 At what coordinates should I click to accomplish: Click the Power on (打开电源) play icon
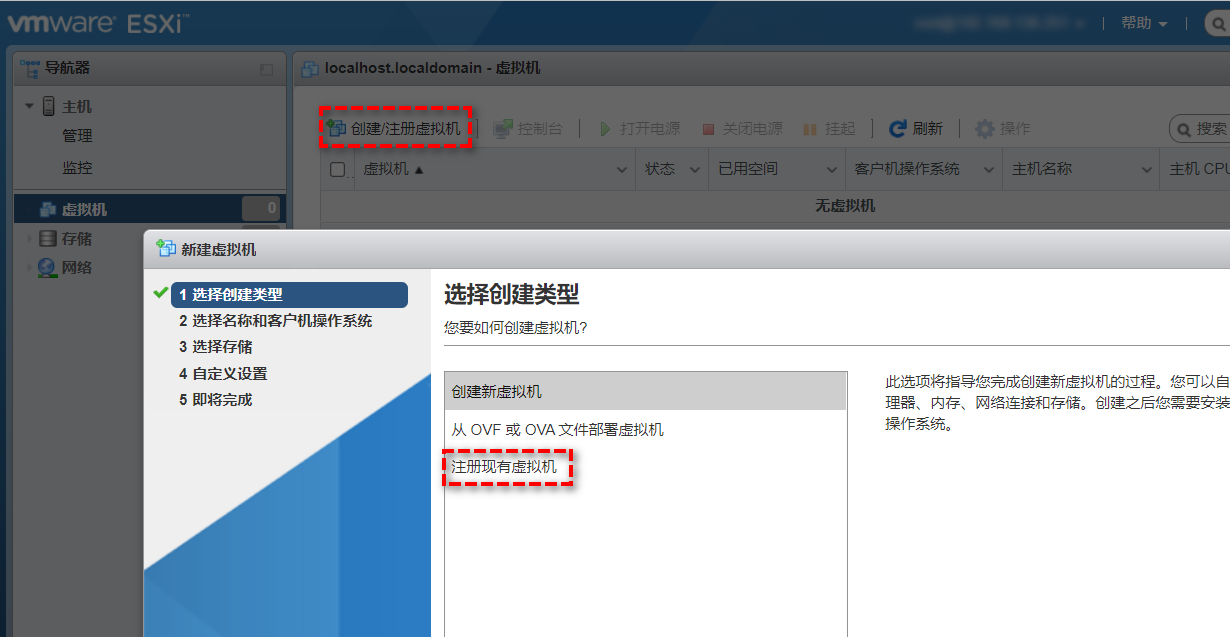pos(605,129)
